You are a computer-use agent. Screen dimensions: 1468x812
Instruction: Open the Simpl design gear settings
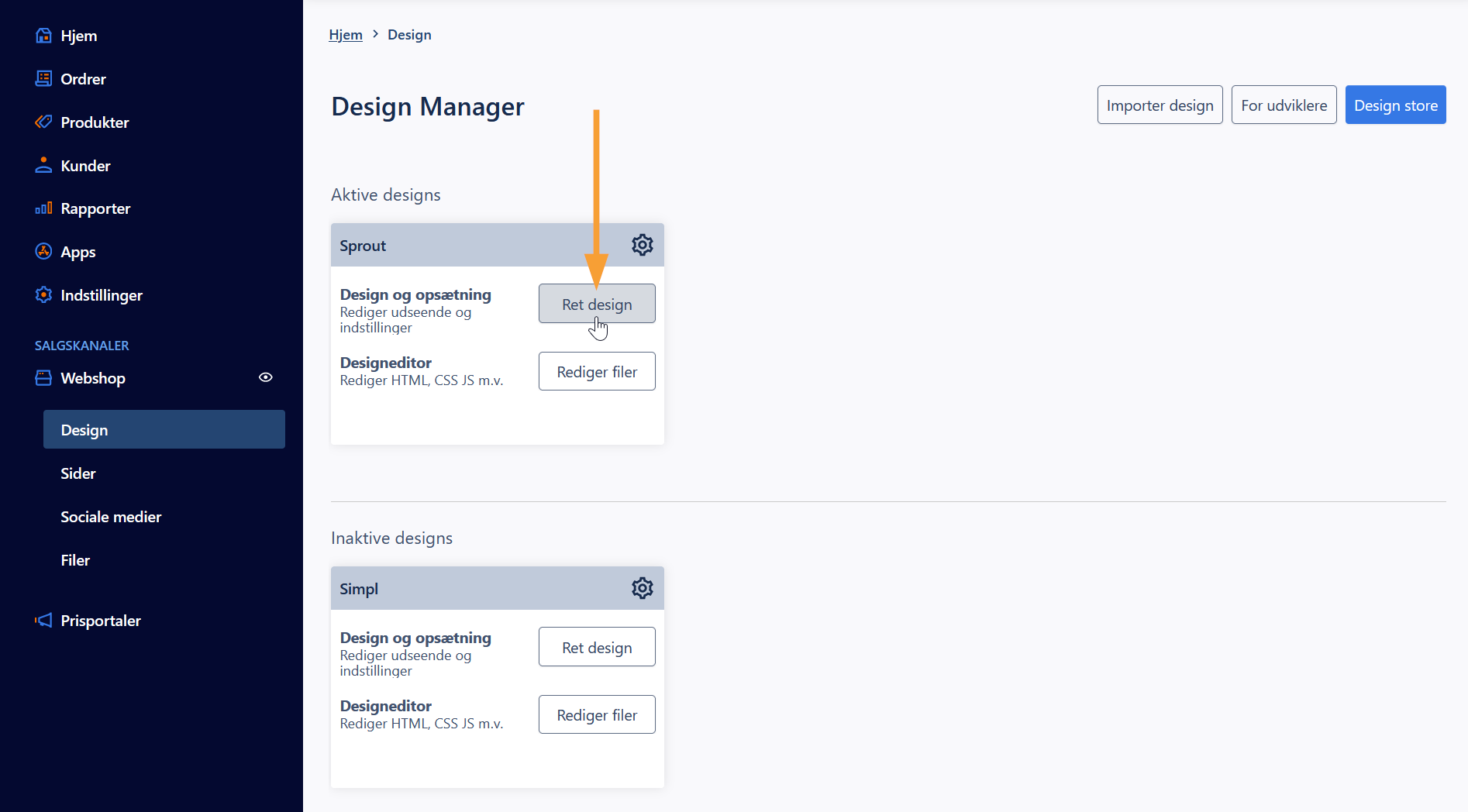[x=642, y=588]
